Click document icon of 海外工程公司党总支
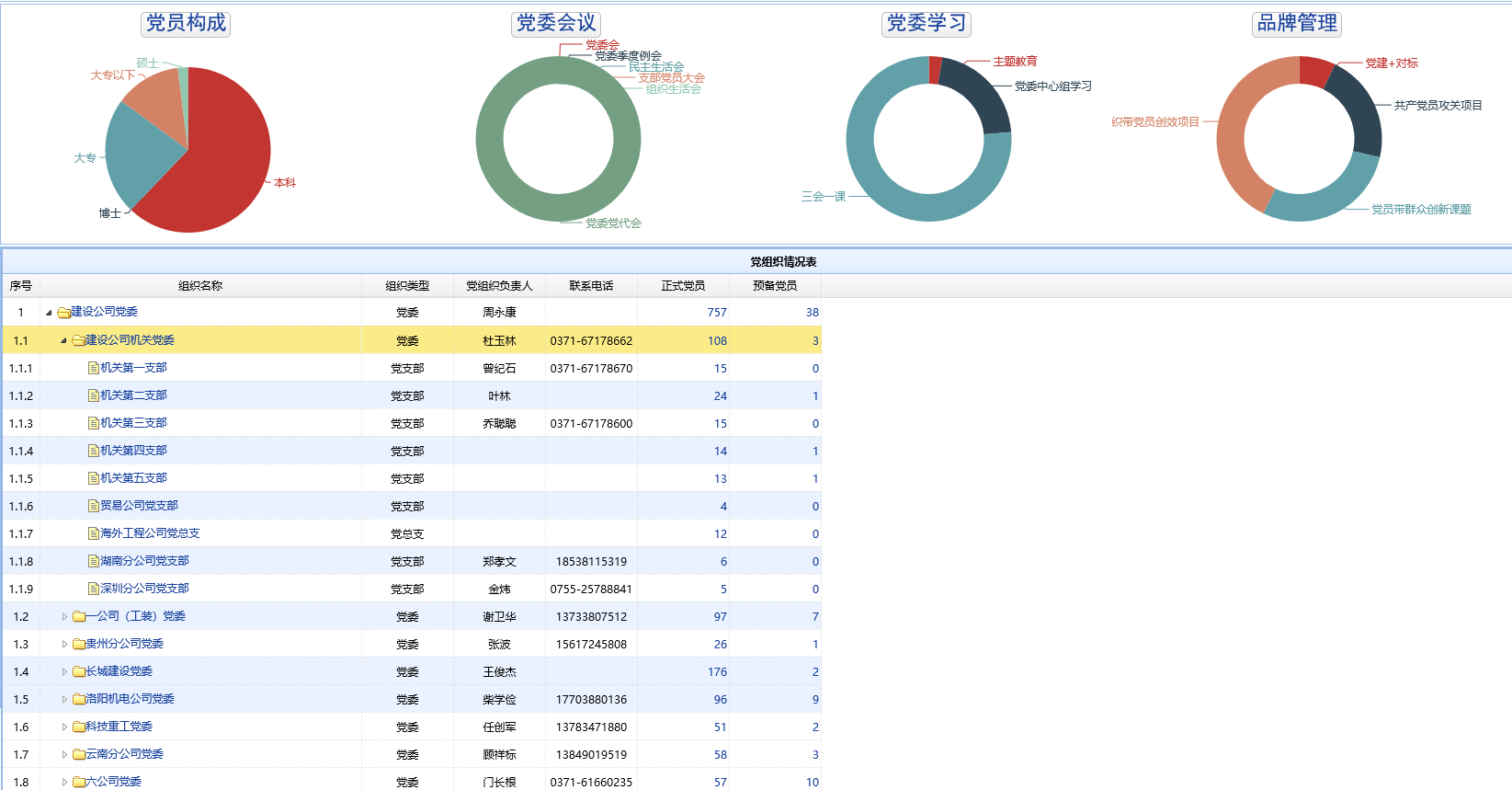This screenshot has height=790, width=1512. pos(93,533)
